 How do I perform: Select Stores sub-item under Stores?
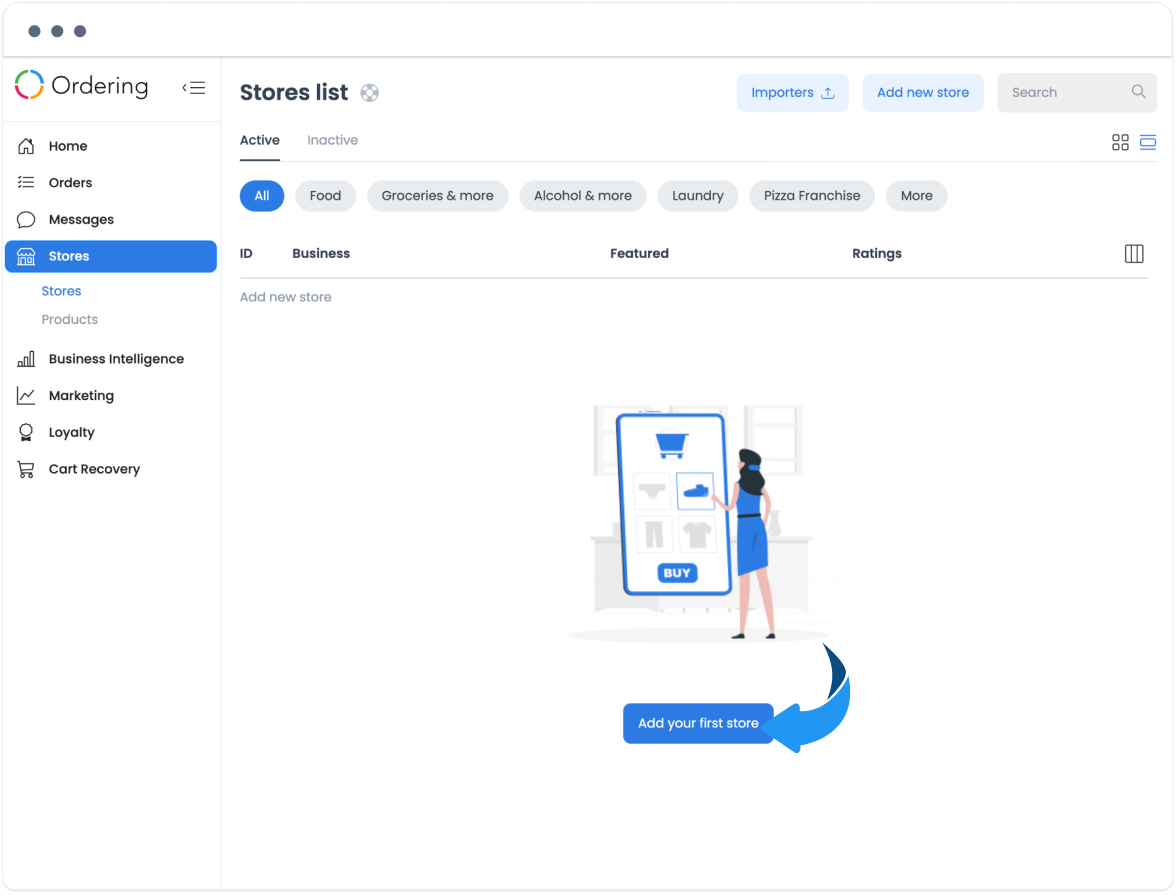click(x=62, y=291)
